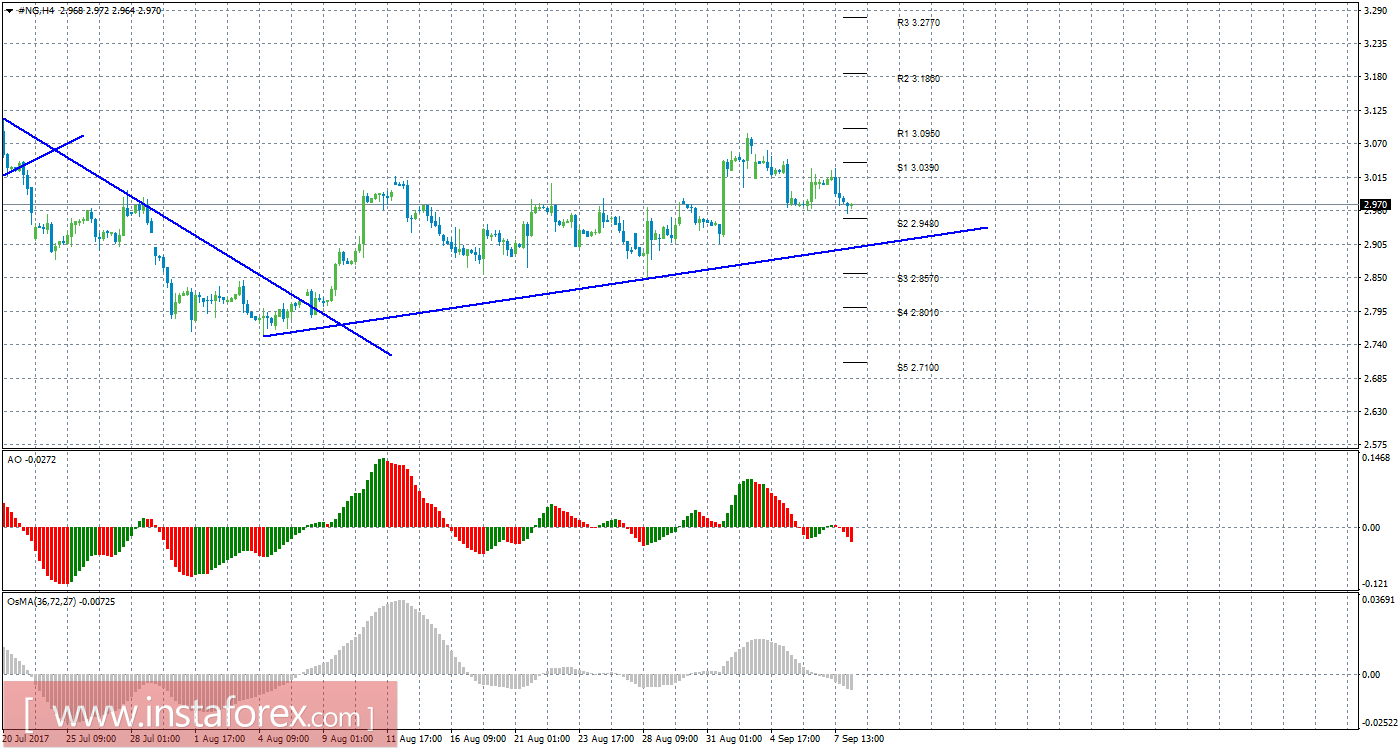Click the 23 Aug 17:00 time label
Screen dimensions: 1398x750
[x=604, y=739]
